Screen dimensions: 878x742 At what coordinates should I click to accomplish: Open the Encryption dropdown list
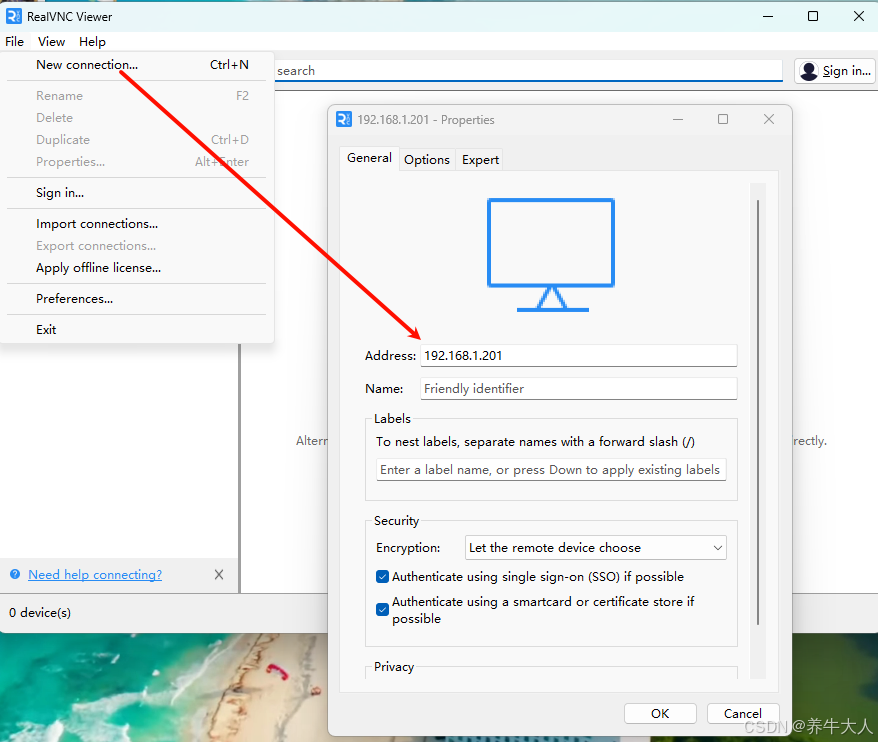[596, 548]
